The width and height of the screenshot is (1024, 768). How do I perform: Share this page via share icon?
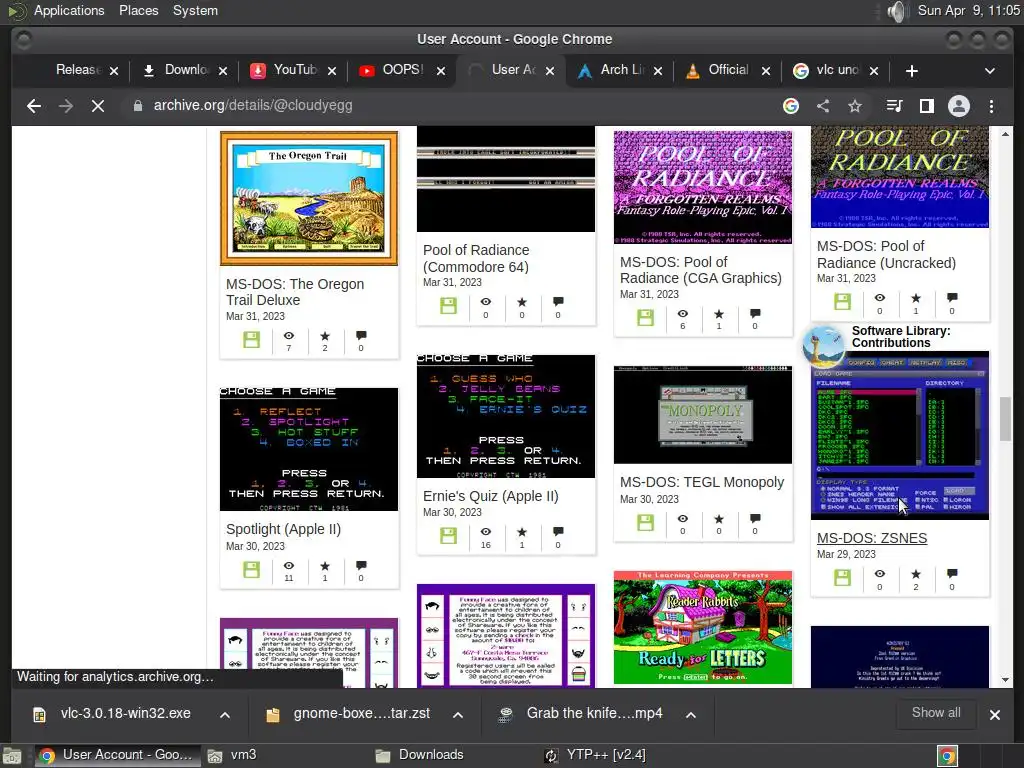click(823, 106)
